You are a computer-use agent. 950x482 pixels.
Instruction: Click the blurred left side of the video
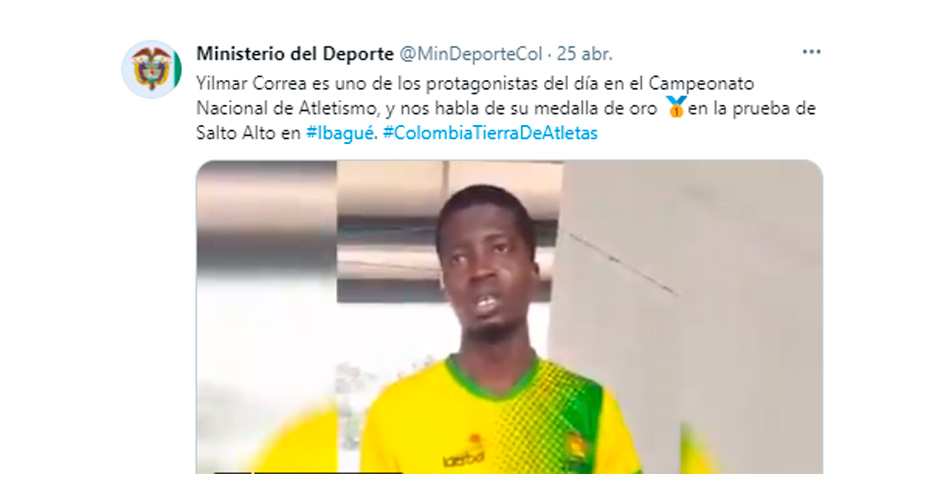pyautogui.click(x=267, y=317)
